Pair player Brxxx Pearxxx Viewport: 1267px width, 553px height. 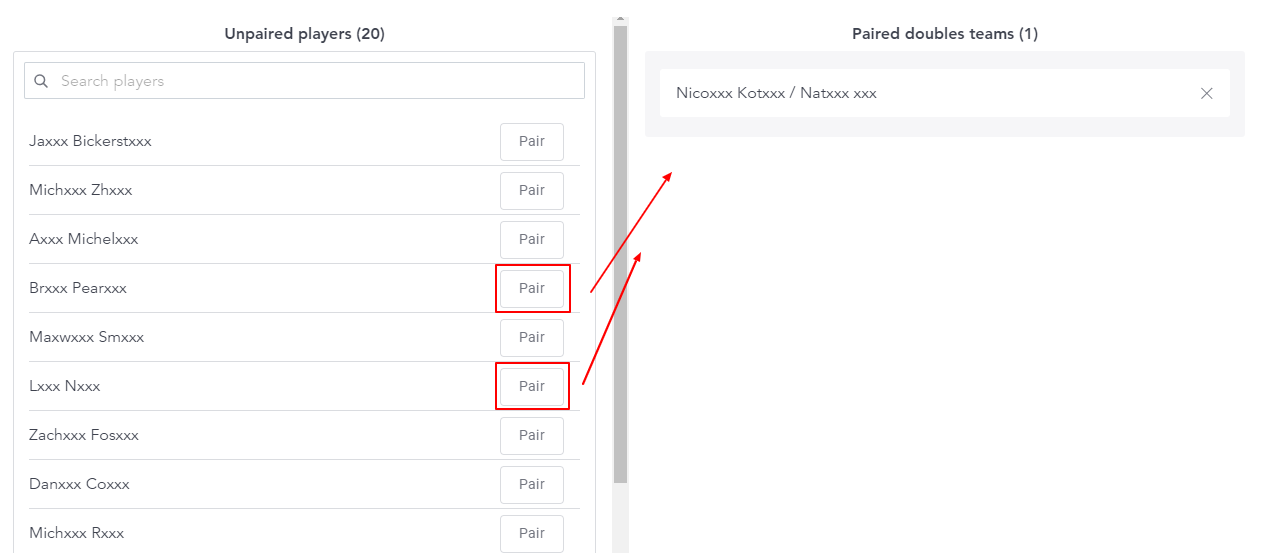pos(532,289)
